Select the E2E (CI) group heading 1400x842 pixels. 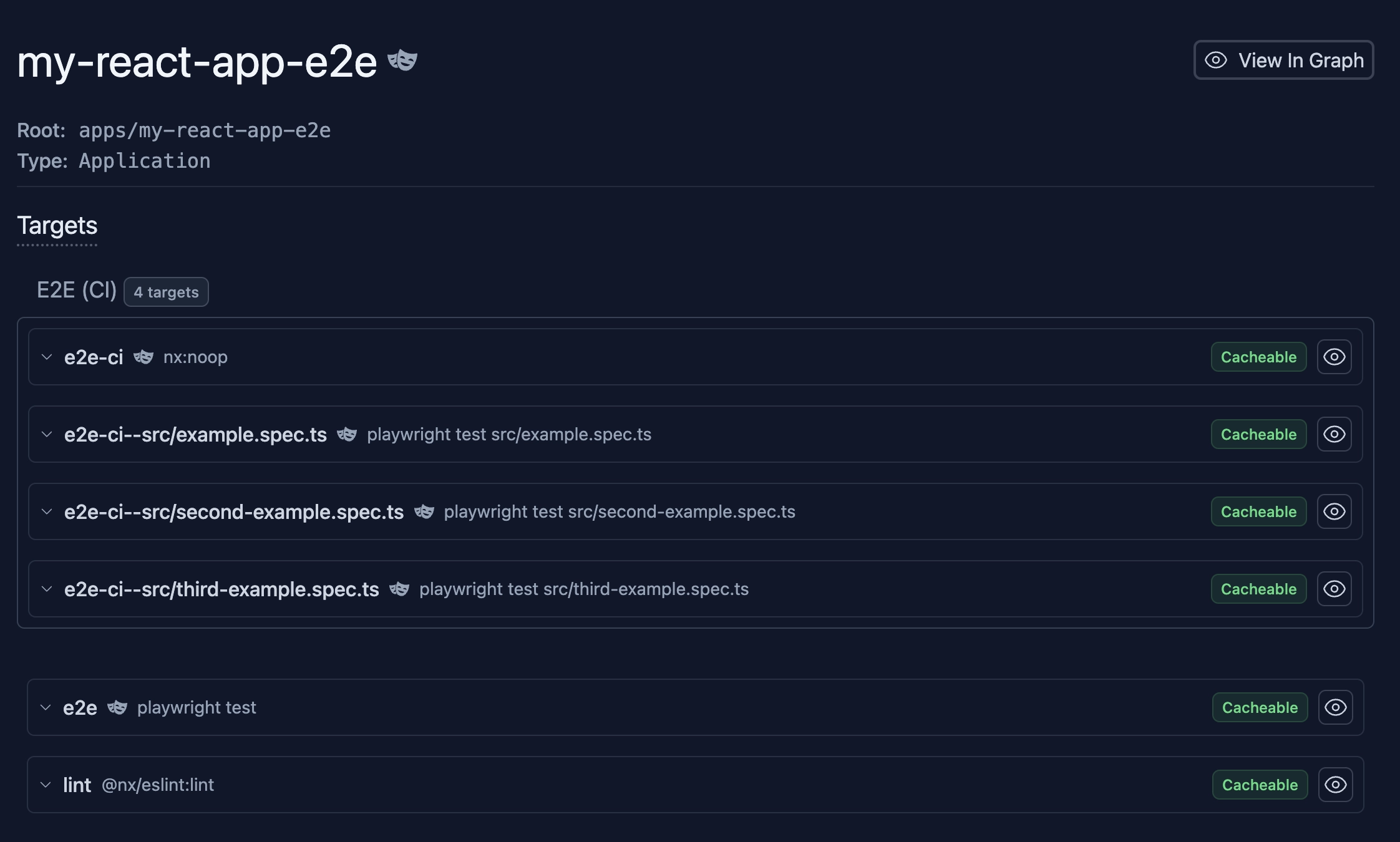(77, 291)
